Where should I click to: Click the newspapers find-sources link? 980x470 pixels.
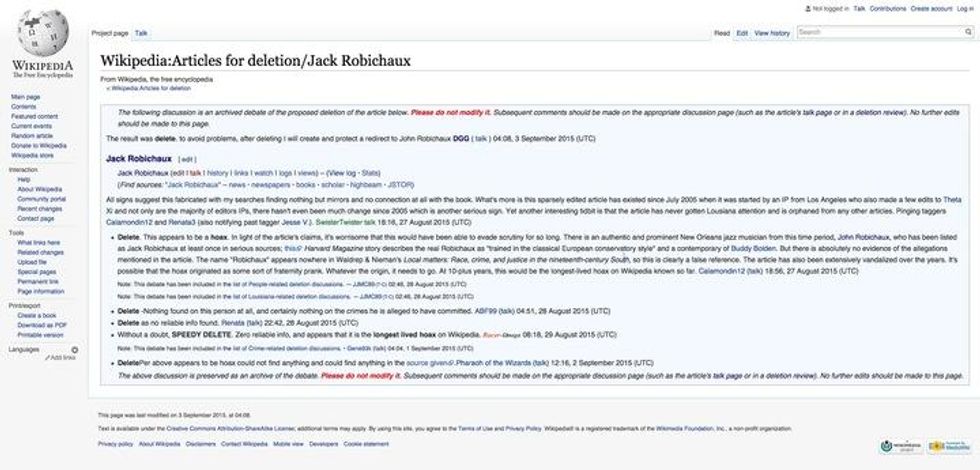271,185
